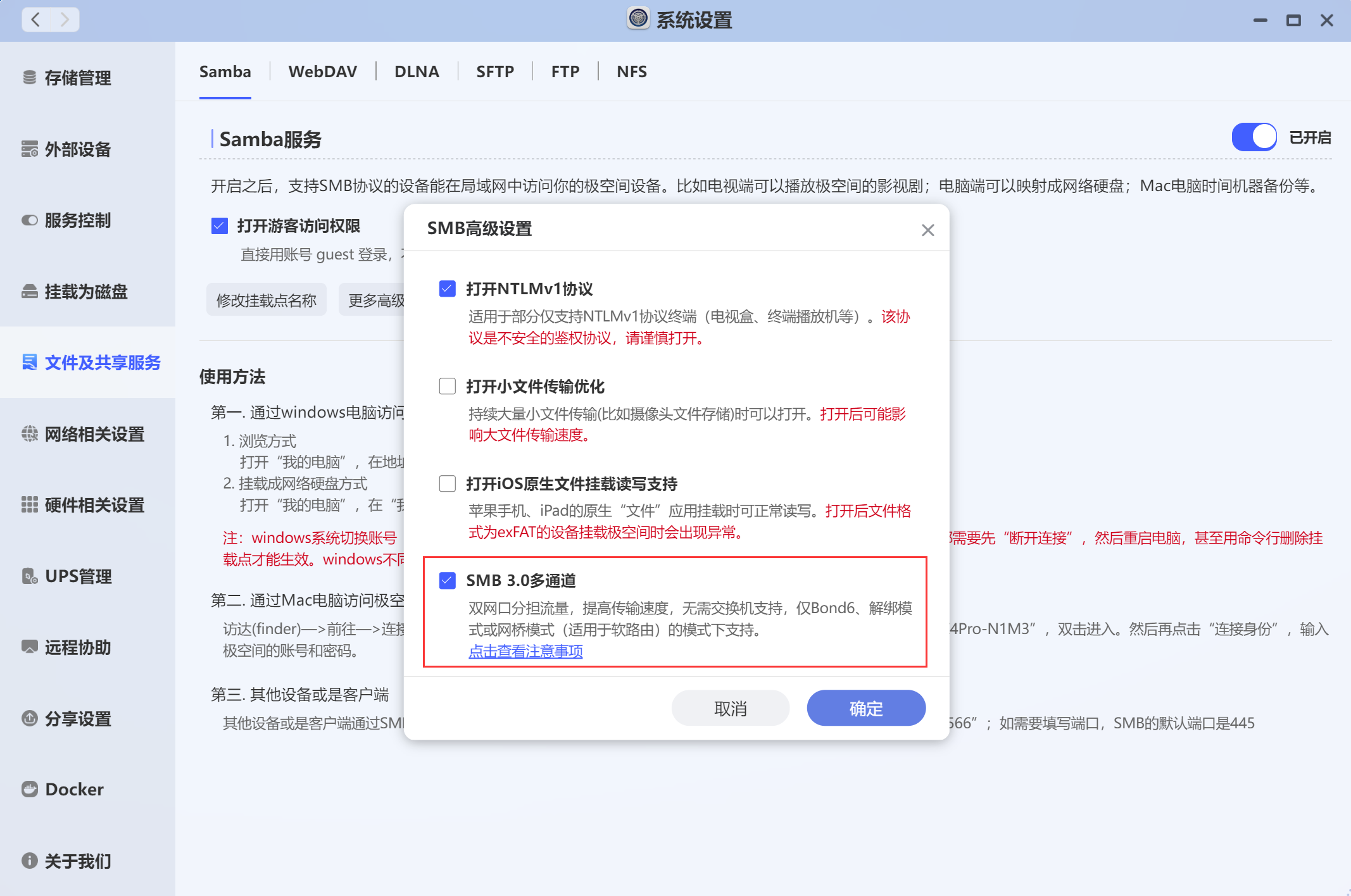Open the 存储管理 sidebar icon
Image resolution: width=1351 pixels, height=896 pixels.
point(29,78)
